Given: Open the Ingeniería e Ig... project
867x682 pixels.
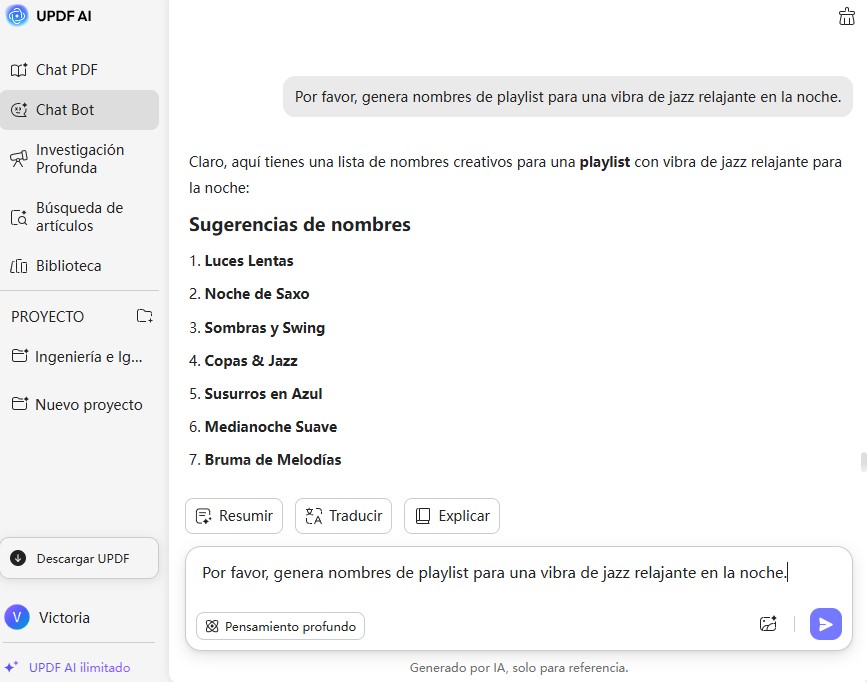Looking at the screenshot, I should click(x=88, y=356).
